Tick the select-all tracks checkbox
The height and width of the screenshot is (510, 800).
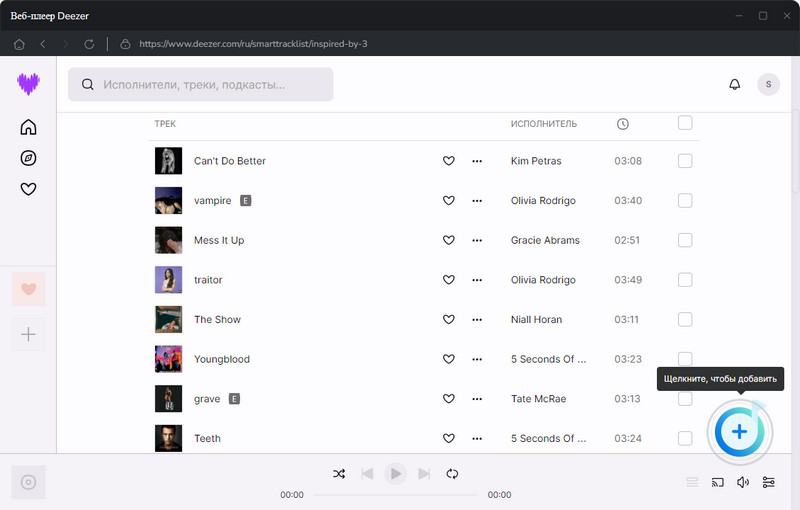click(x=685, y=123)
